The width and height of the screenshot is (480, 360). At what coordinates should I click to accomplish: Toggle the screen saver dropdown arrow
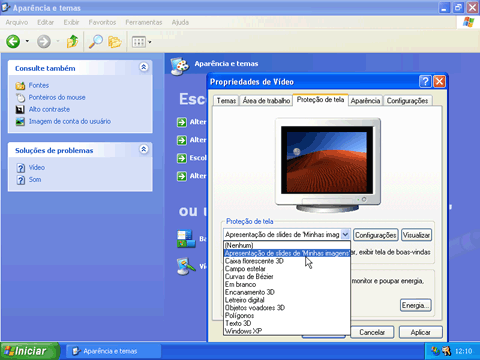(346, 235)
